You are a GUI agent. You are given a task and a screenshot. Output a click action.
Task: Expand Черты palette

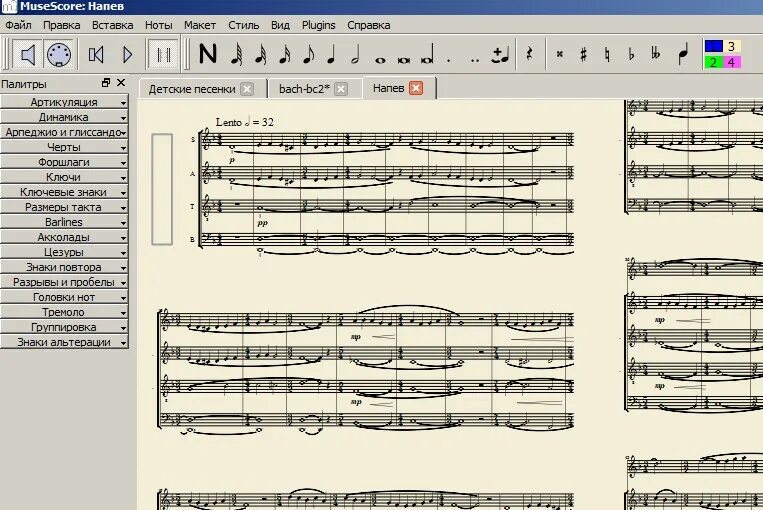coord(64,147)
